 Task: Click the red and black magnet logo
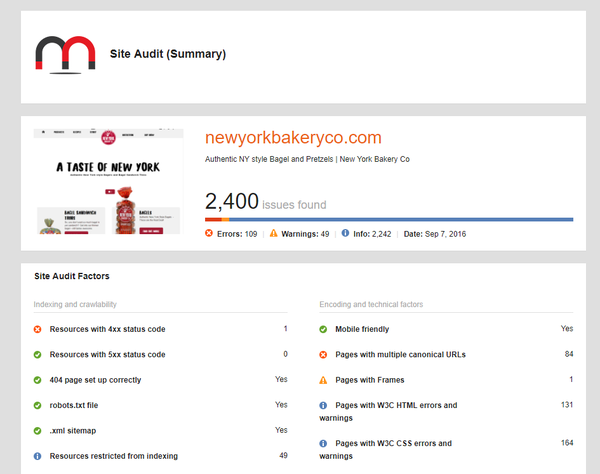[65, 54]
